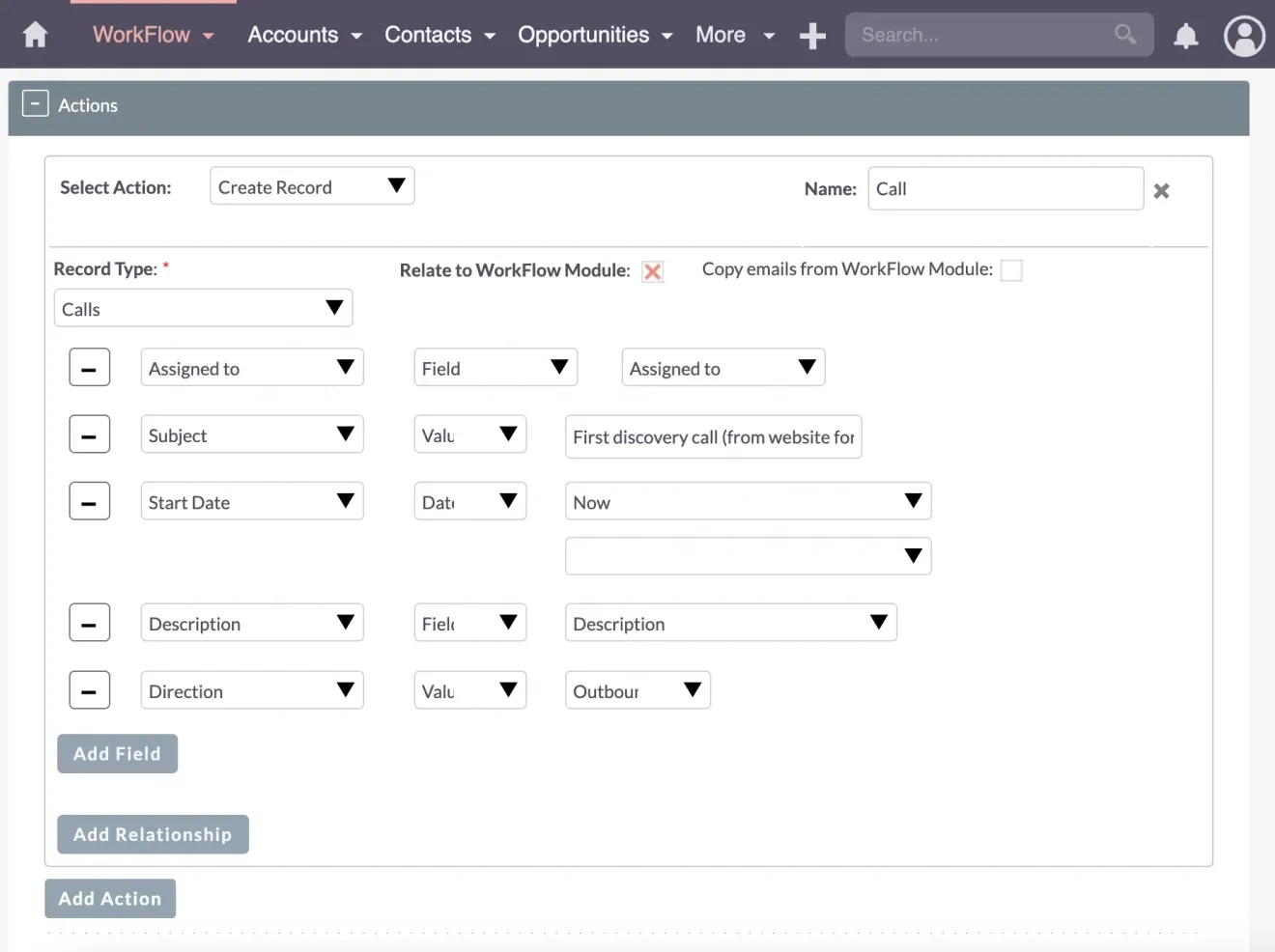Screen dimensions: 1275x952
Task: Click the home icon in the navigation bar
Action: click(x=34, y=34)
